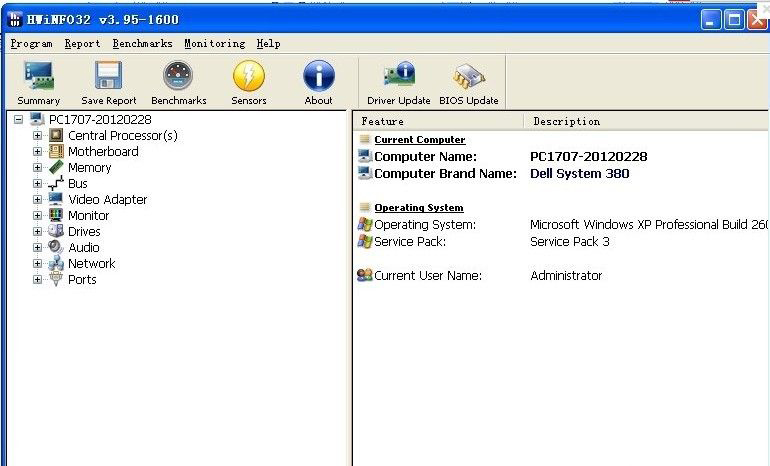
Task: Expand the Memory node
Action: pos(37,167)
